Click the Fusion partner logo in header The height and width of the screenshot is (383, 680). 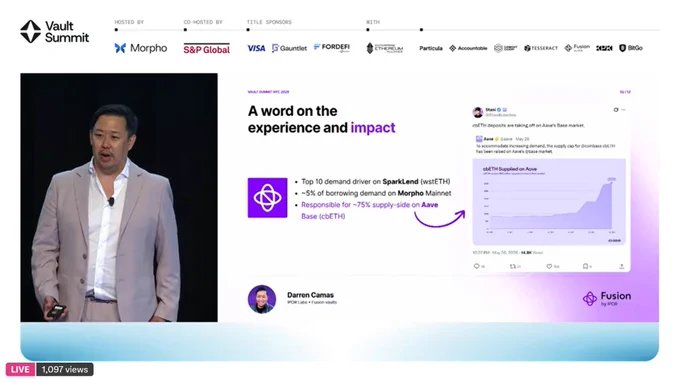tap(577, 48)
